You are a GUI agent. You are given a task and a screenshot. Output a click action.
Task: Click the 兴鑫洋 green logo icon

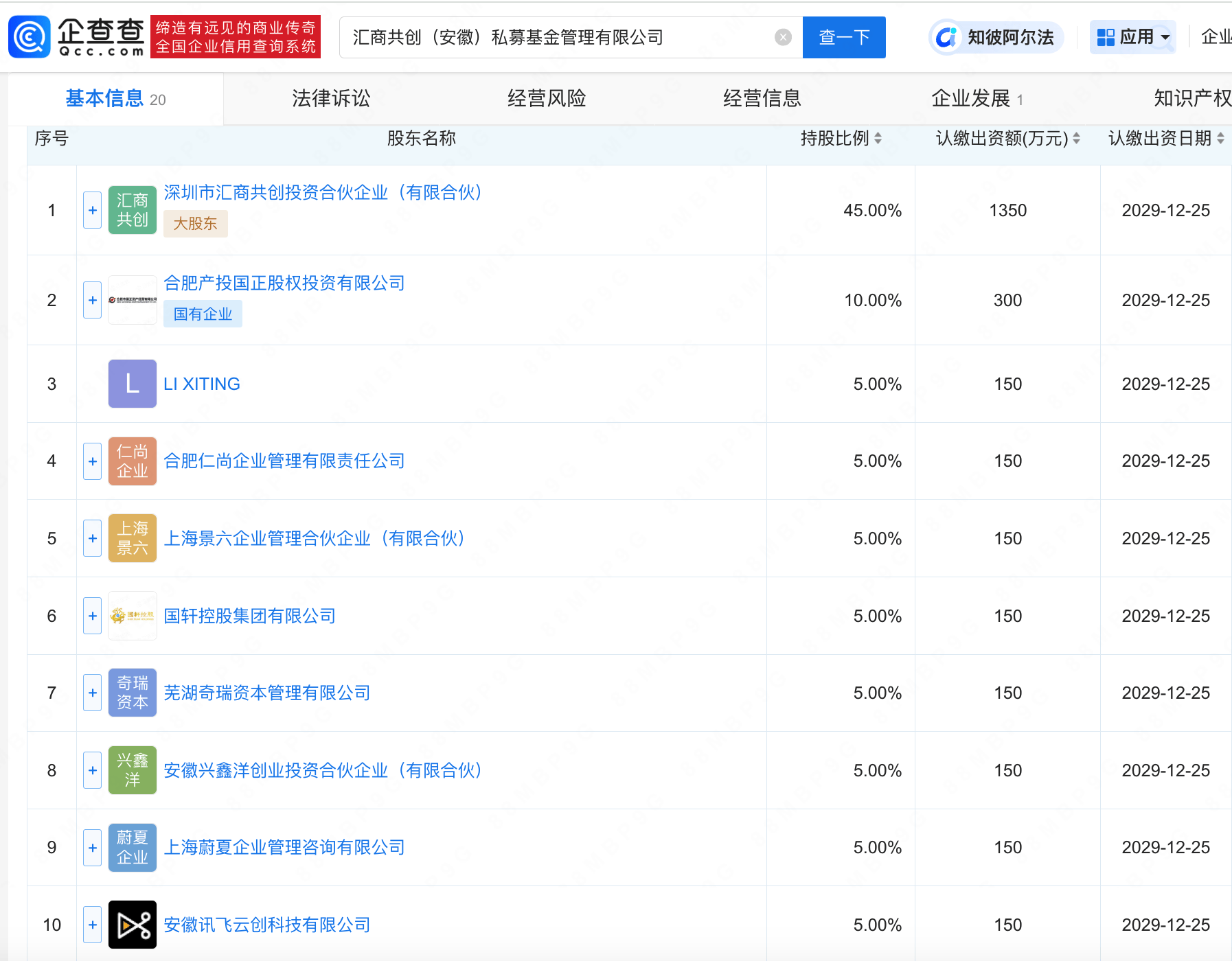133,770
